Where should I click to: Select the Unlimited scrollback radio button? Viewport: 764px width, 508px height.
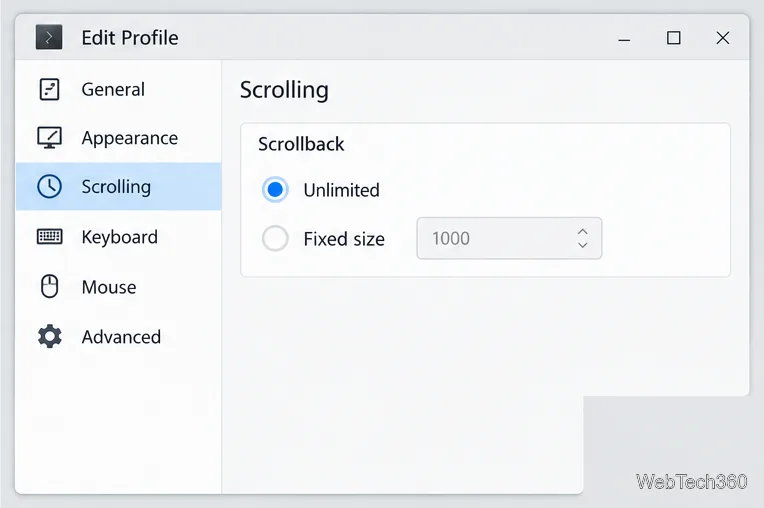[x=275, y=189]
